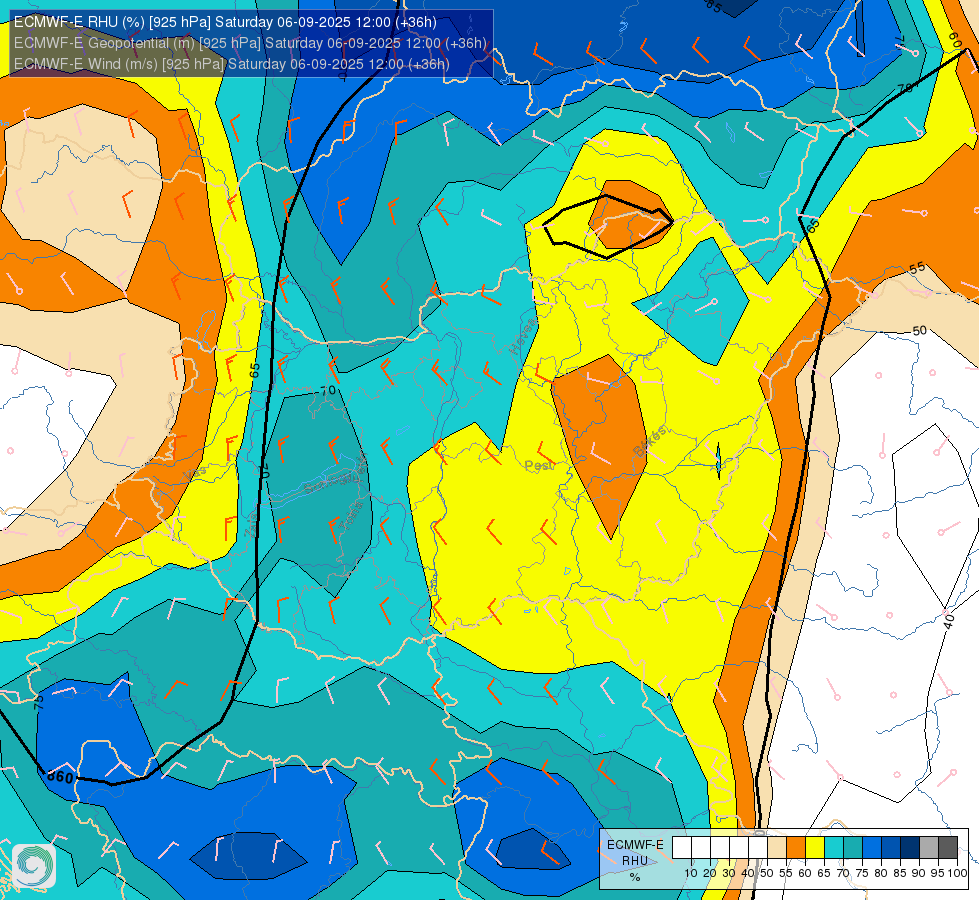Select the ECMWF-E RHU (%) title line
979x900 pixels.
[225, 22]
